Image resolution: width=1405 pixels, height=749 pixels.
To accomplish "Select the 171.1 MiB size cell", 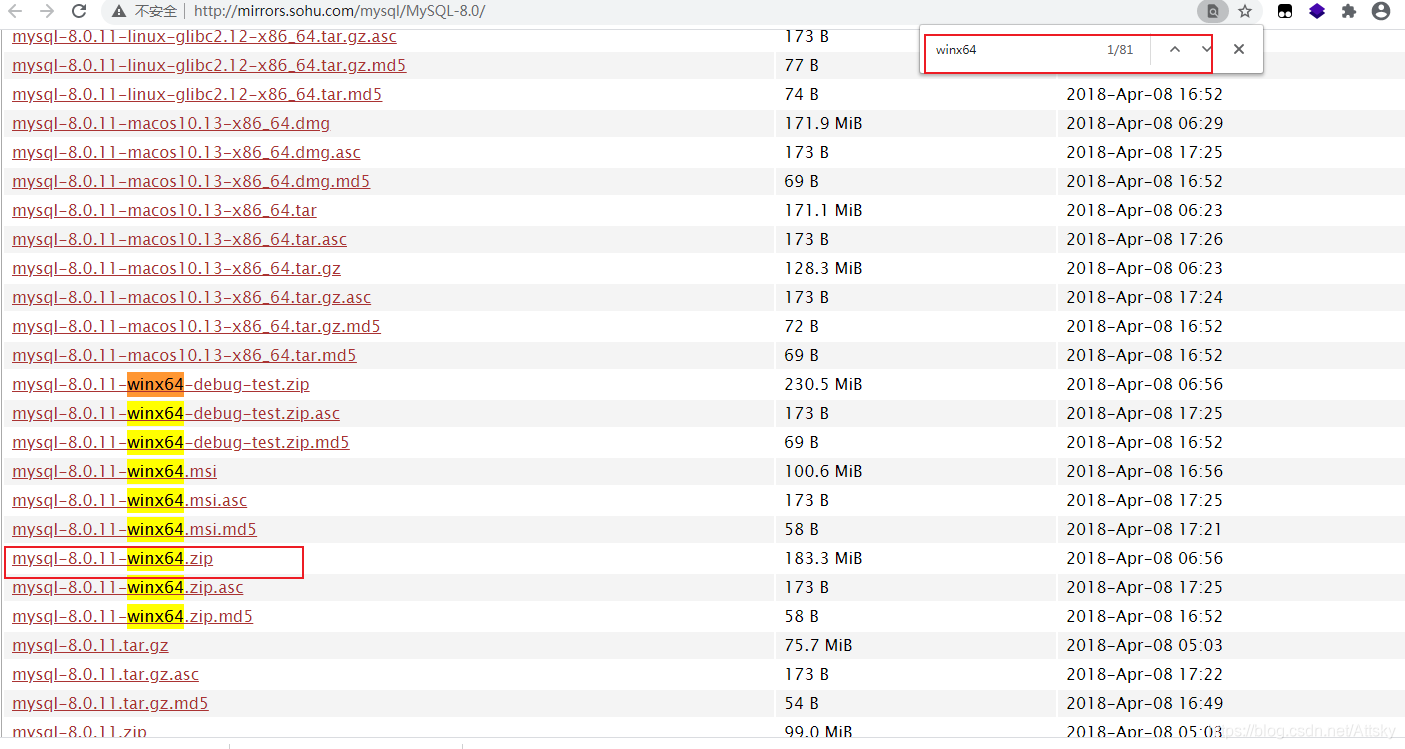I will tap(824, 210).
